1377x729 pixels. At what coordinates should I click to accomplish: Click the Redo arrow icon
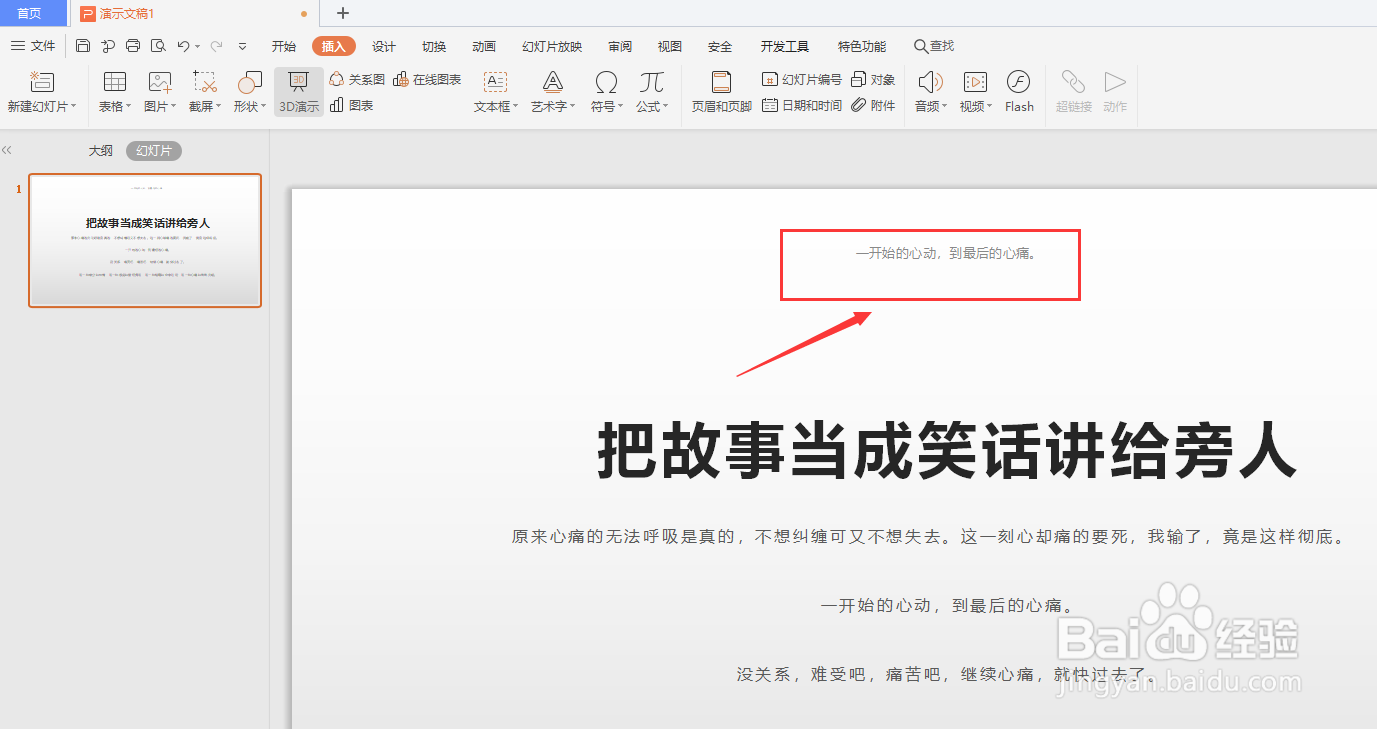pos(216,46)
